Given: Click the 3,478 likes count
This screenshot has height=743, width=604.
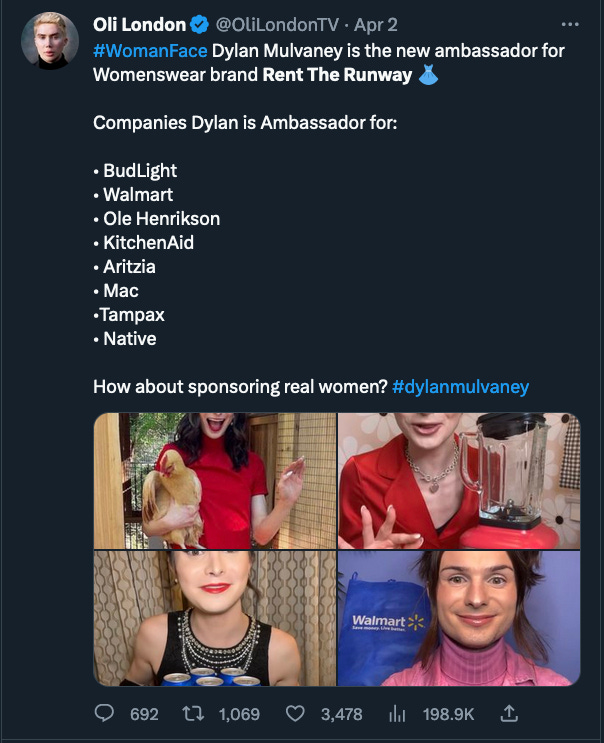Looking at the screenshot, I should point(341,714).
